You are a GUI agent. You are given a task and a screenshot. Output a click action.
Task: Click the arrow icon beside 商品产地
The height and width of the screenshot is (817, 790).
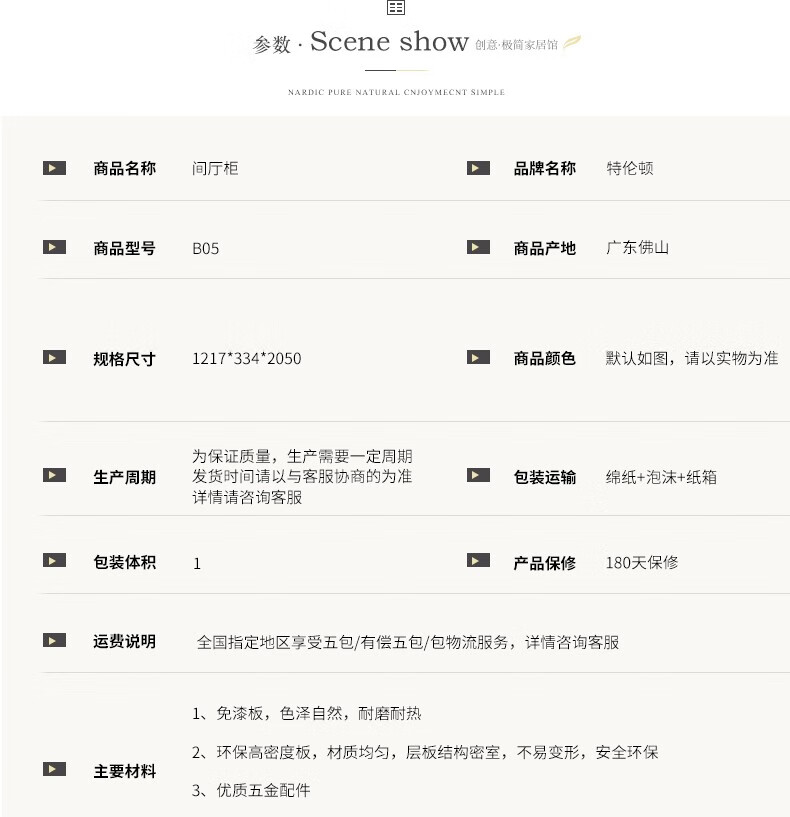pos(478,247)
